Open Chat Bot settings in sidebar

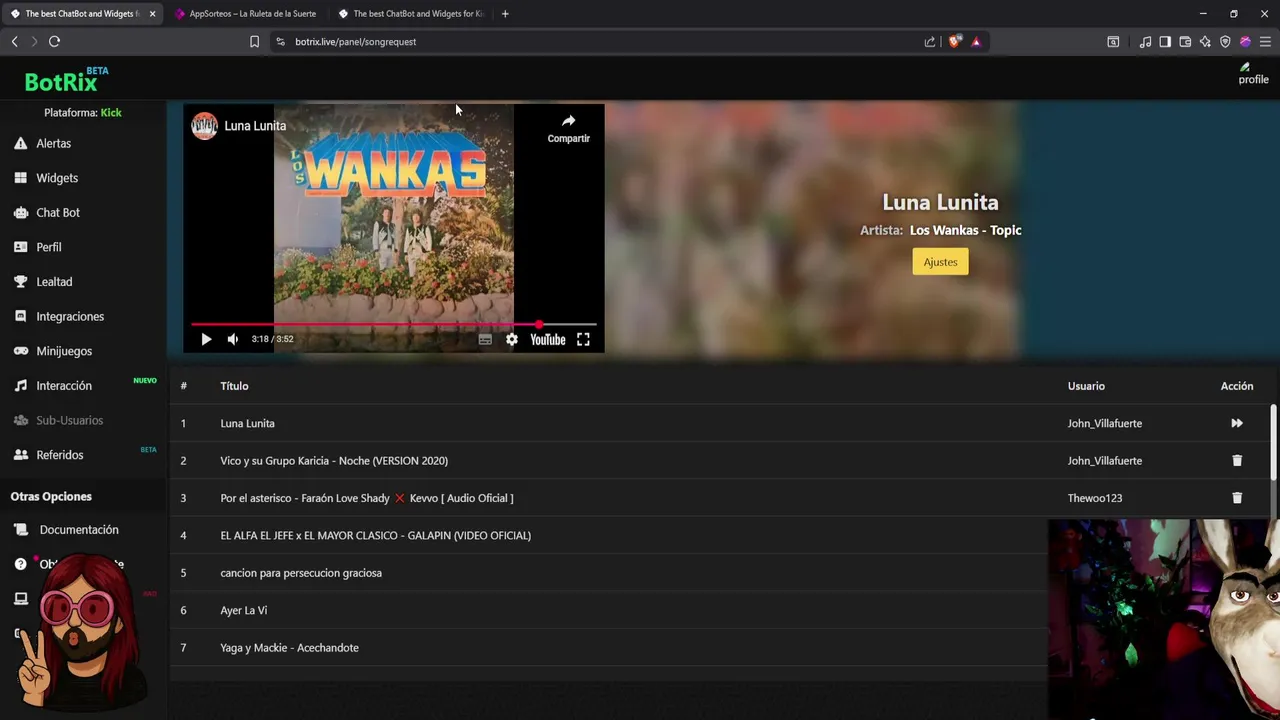[x=58, y=212]
